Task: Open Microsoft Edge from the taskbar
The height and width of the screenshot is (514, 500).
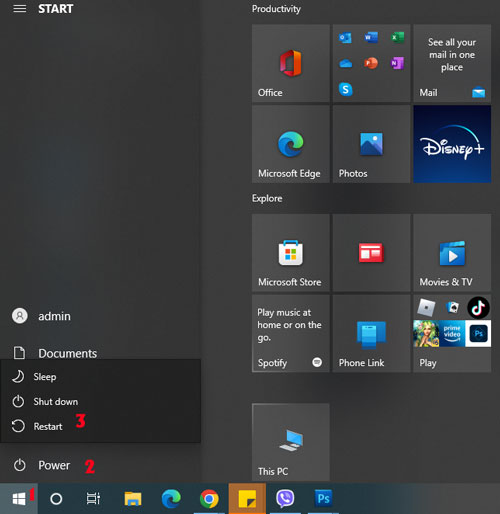Action: point(171,499)
